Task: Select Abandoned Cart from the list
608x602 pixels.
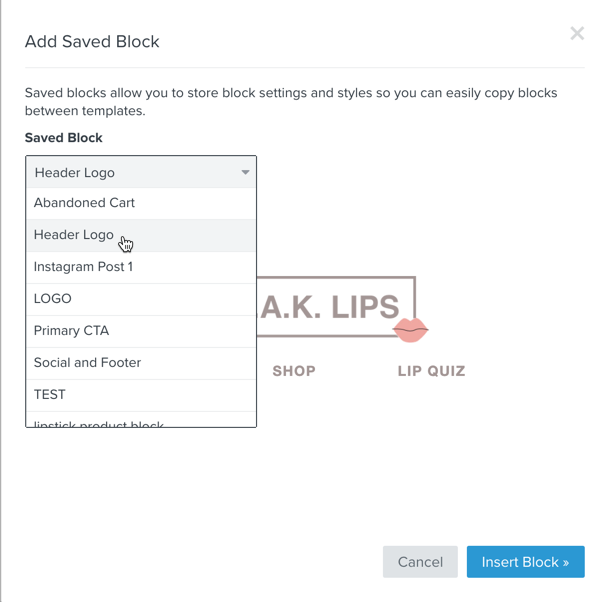Action: tap(141, 203)
